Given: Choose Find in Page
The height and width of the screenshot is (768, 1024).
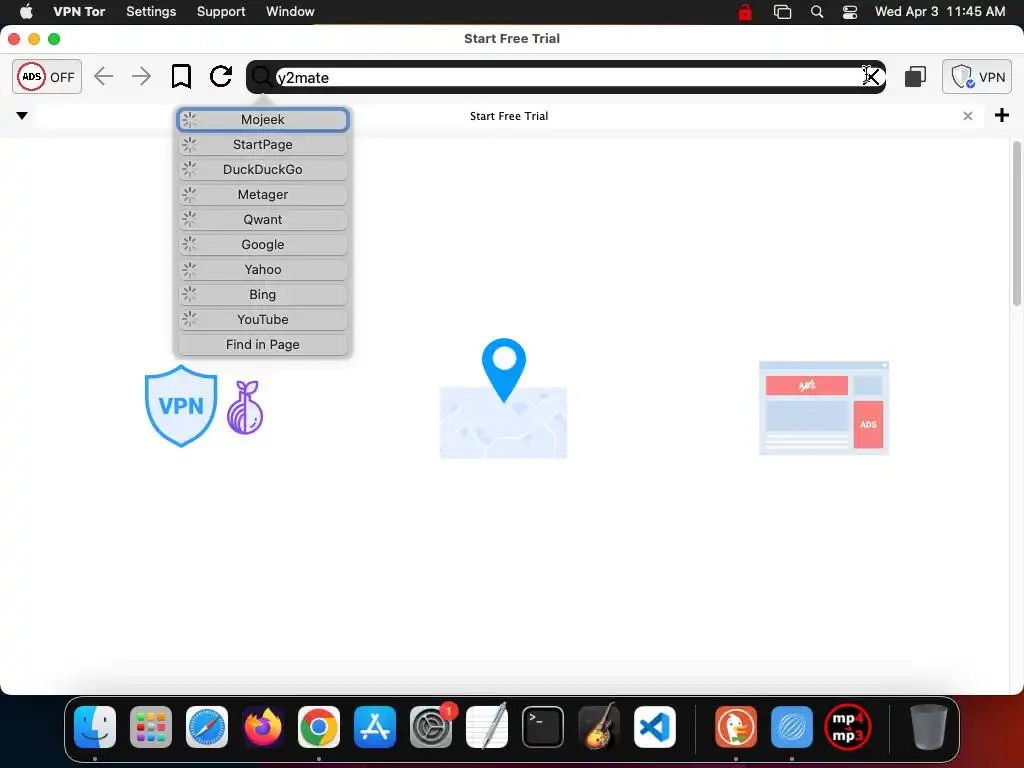Looking at the screenshot, I should 263,344.
